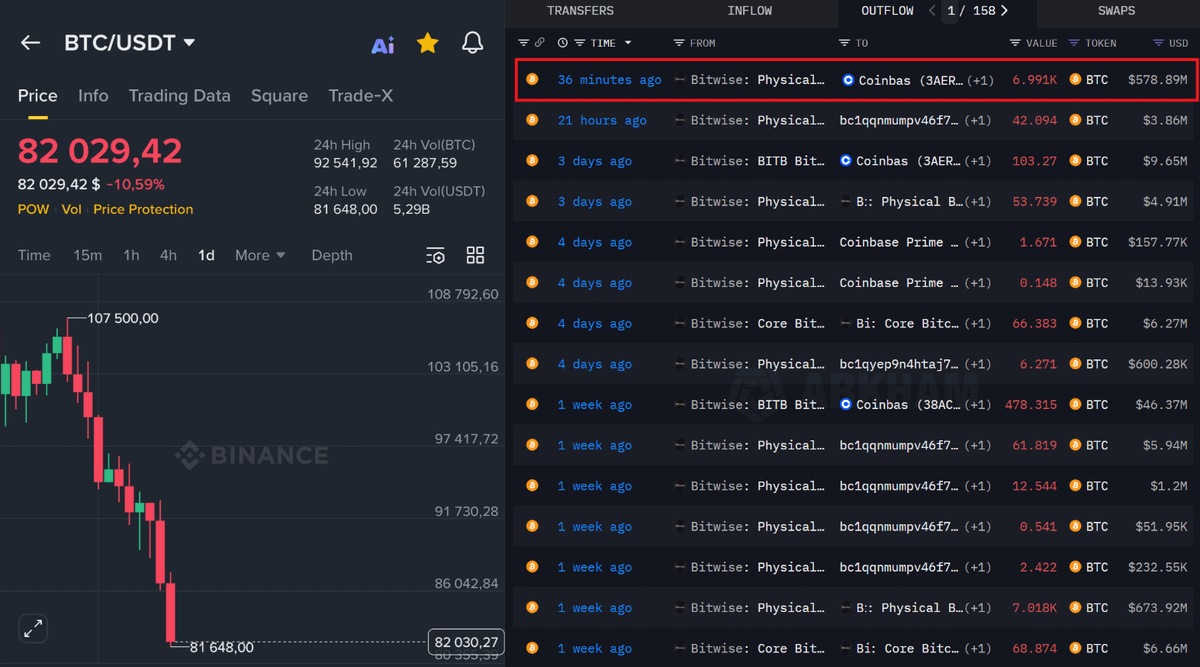The width and height of the screenshot is (1200, 667).
Task: Click the clock icon in the TIME header
Action: click(x=563, y=43)
